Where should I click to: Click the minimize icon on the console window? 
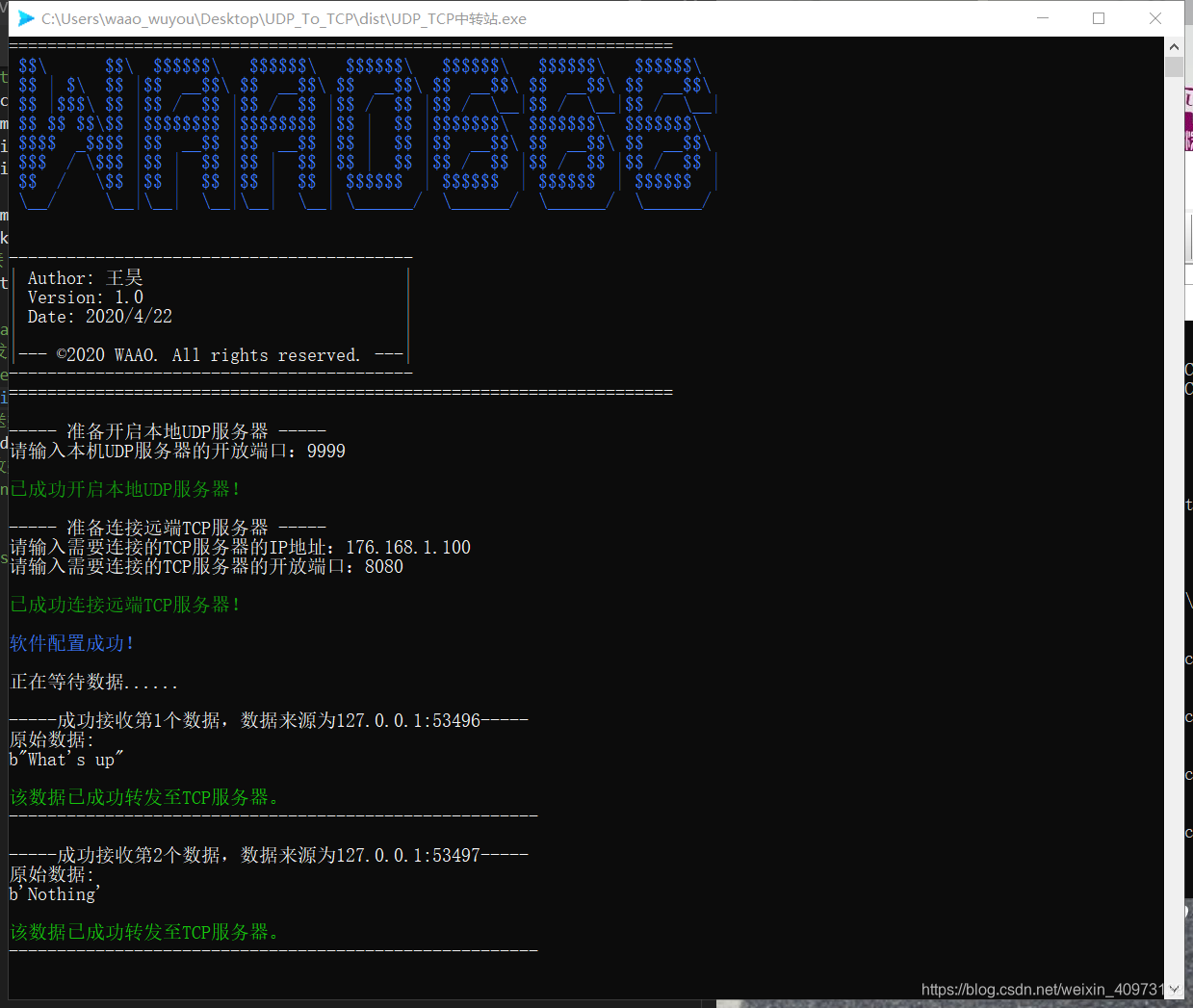pyautogui.click(x=1043, y=18)
